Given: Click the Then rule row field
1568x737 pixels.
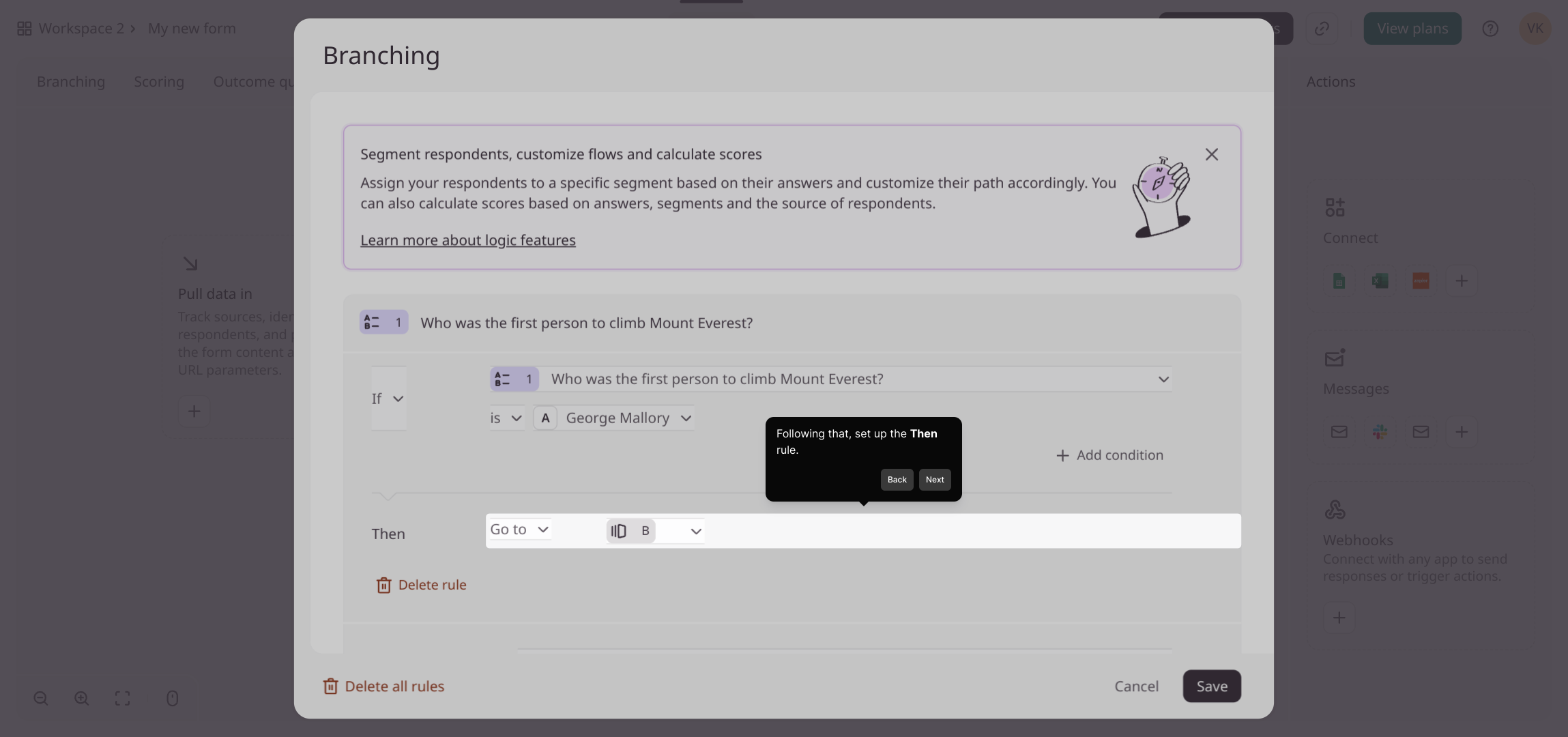Looking at the screenshot, I should click(x=863, y=531).
